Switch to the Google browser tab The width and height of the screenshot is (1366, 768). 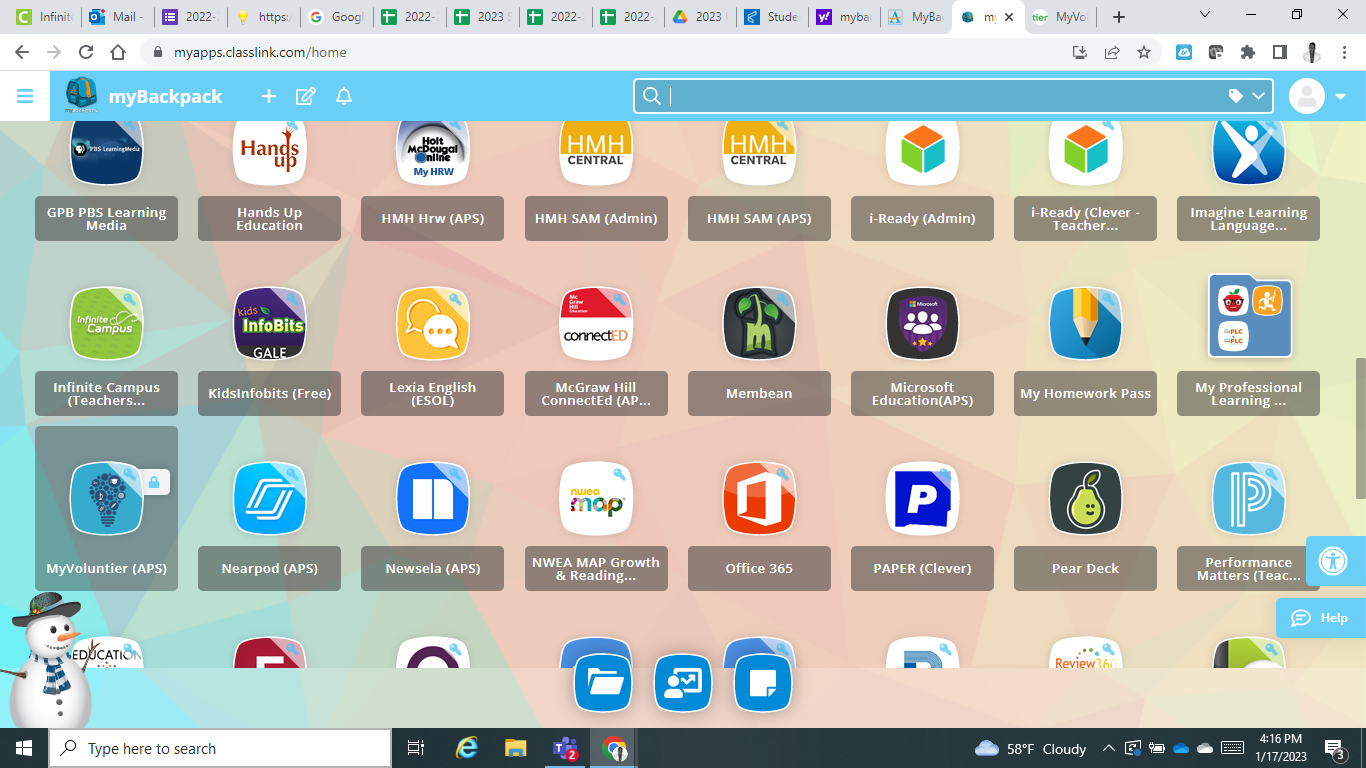click(x=336, y=17)
